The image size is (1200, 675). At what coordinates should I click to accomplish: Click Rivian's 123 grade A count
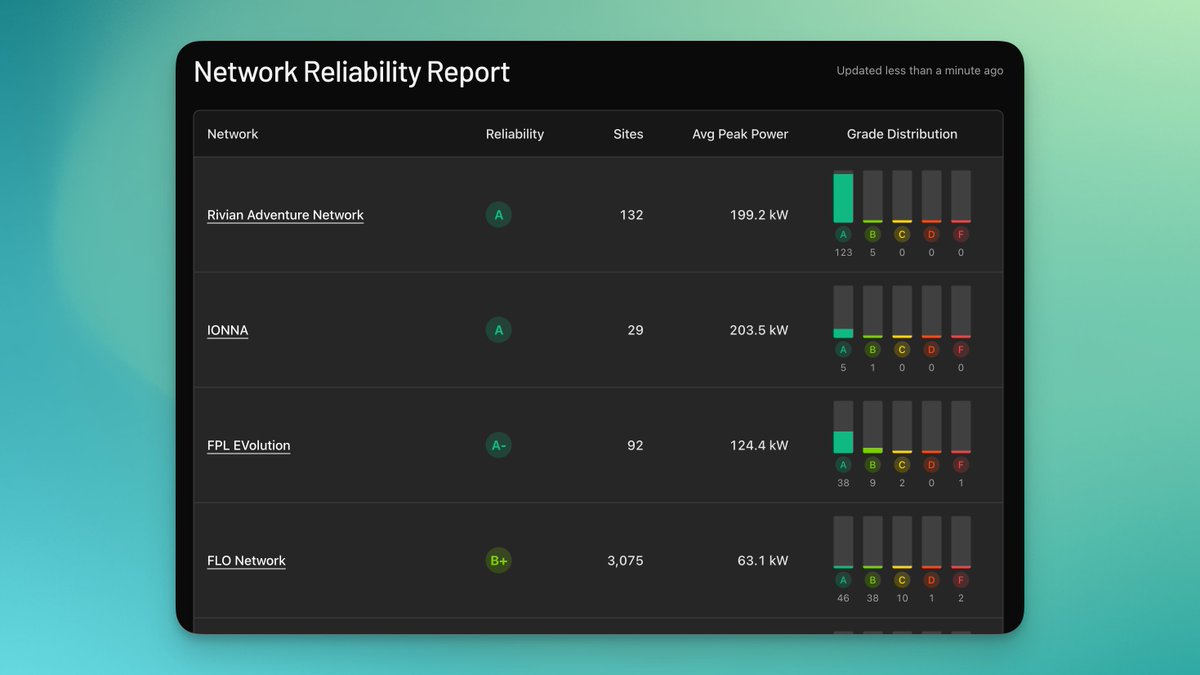tap(843, 253)
